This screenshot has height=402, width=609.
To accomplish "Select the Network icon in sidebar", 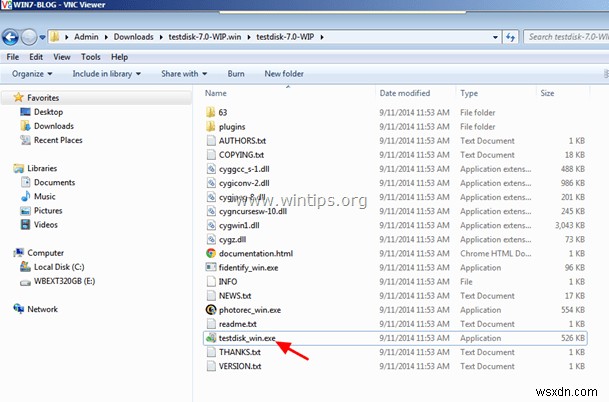I will 18,309.
